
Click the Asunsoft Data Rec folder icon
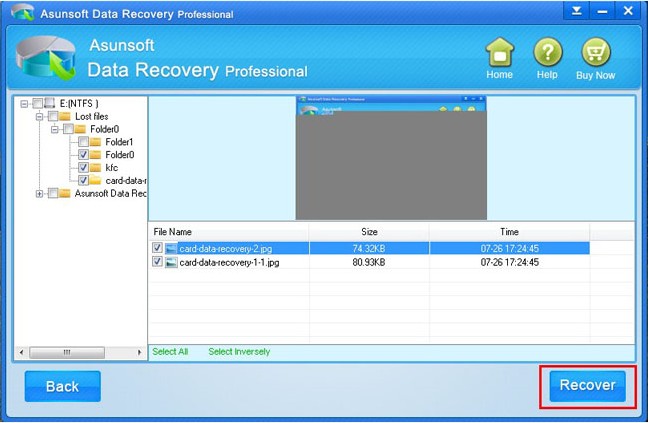click(x=64, y=193)
